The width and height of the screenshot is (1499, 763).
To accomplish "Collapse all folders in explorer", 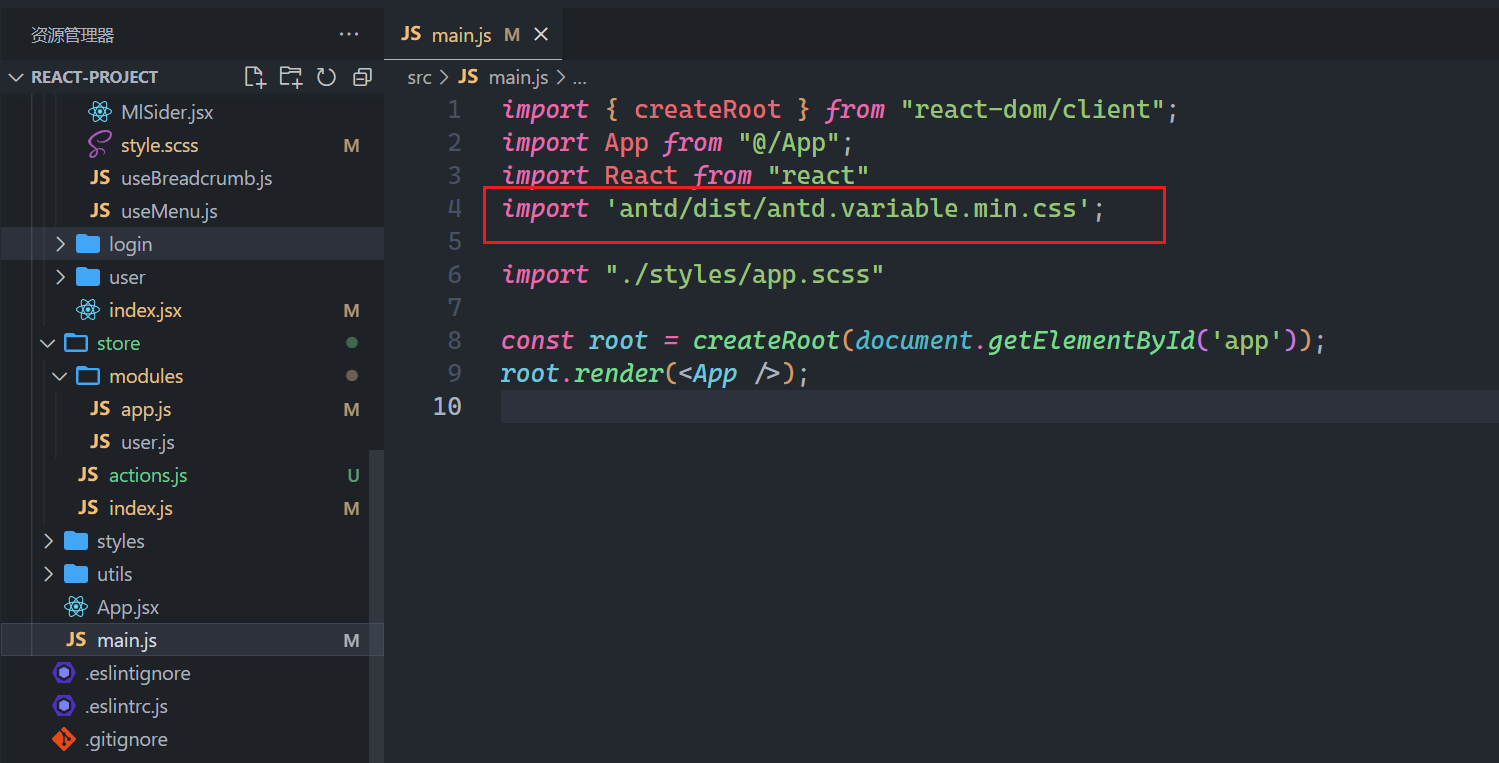I will tap(362, 77).
